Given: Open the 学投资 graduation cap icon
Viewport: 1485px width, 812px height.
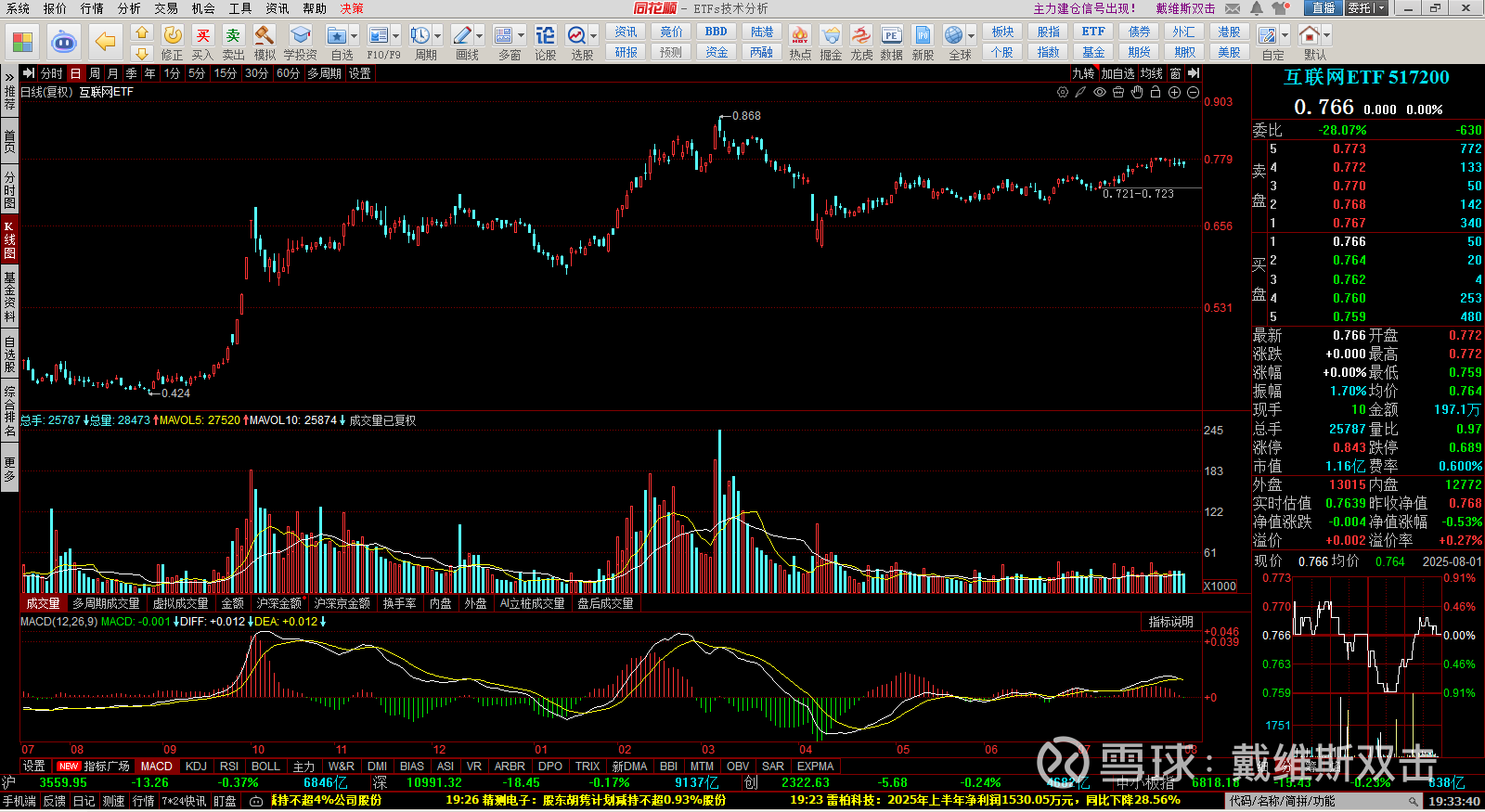Looking at the screenshot, I should (300, 35).
